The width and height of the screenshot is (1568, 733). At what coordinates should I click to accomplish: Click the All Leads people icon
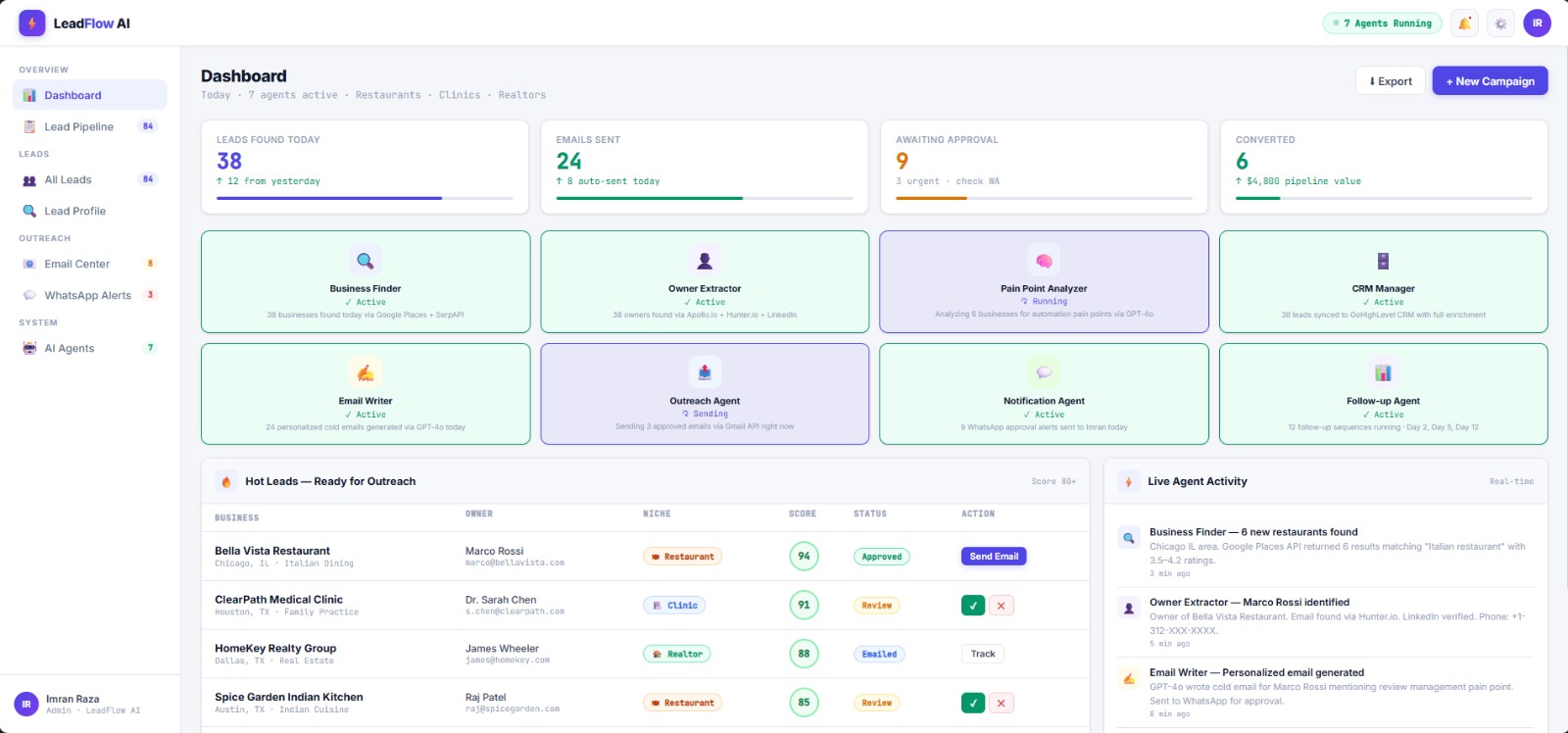coord(29,180)
